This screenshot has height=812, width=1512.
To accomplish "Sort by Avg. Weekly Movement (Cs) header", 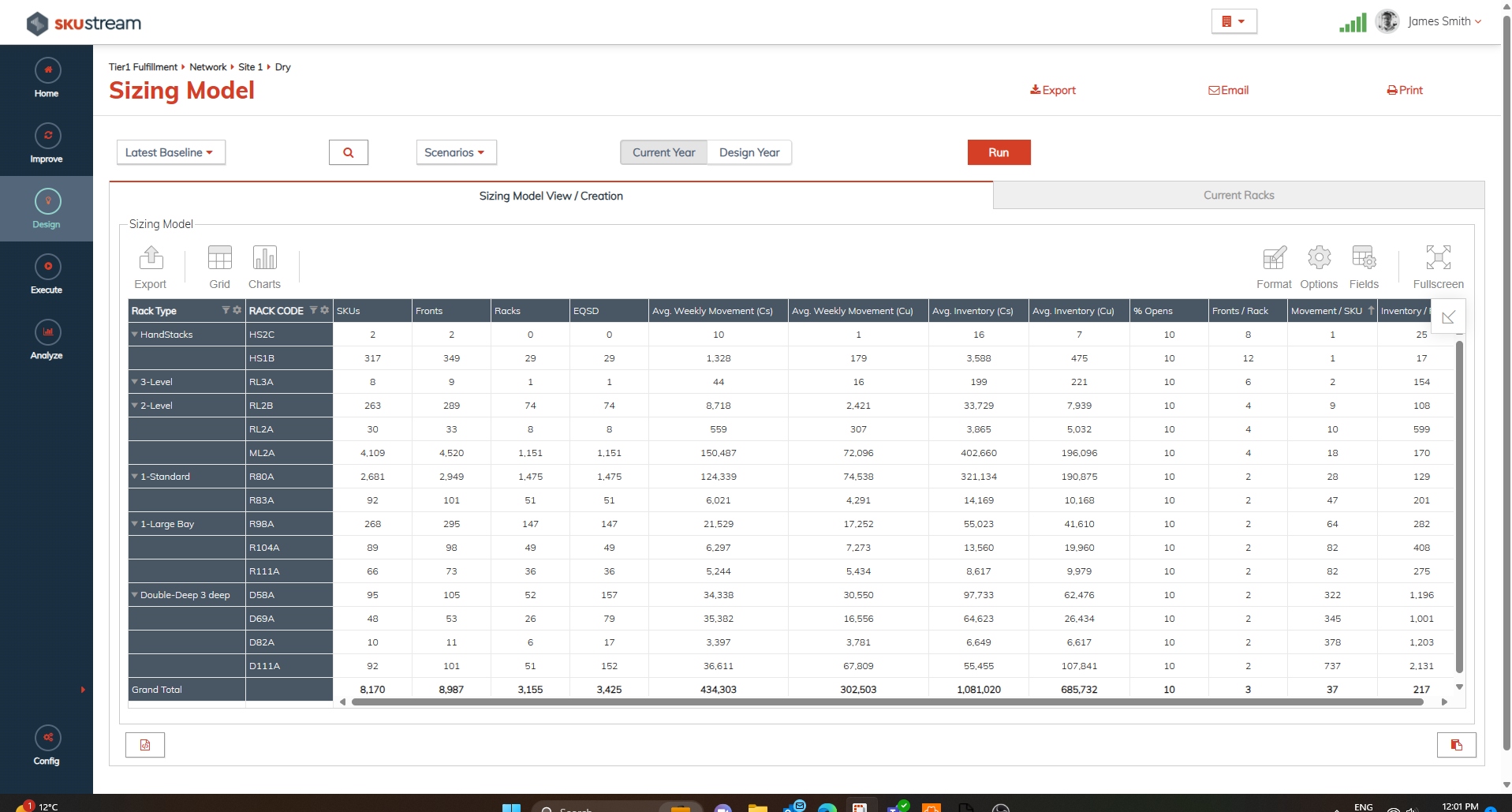I will pos(718,311).
